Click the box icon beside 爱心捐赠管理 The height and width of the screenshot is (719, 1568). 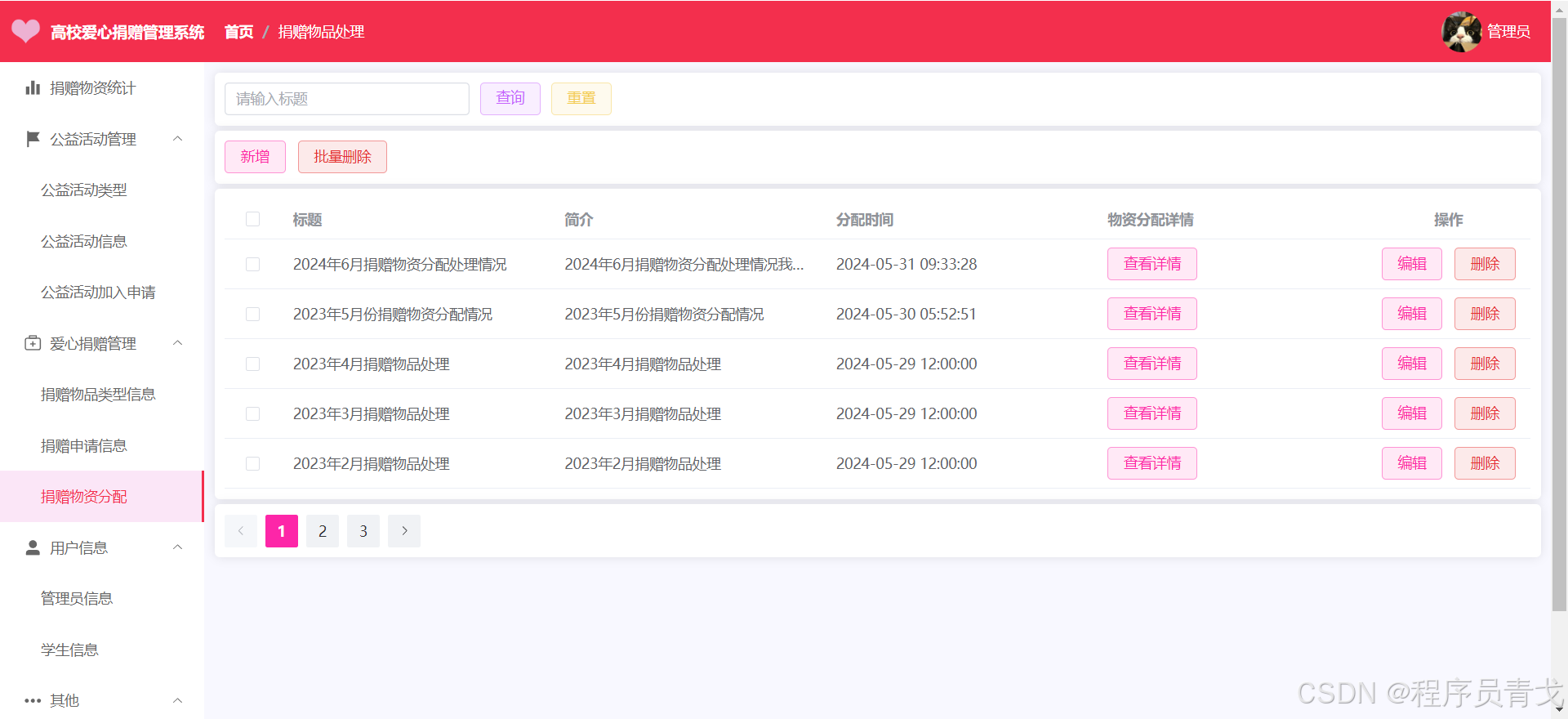33,343
